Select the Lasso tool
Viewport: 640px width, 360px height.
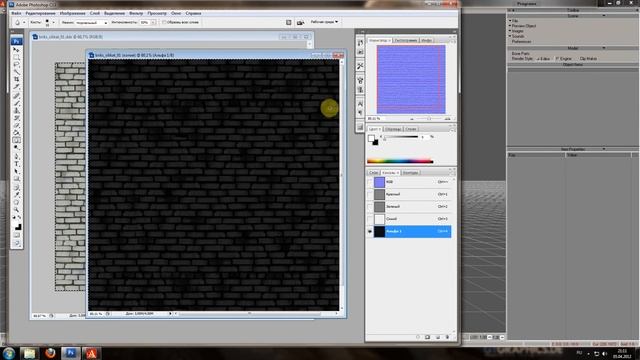16,64
